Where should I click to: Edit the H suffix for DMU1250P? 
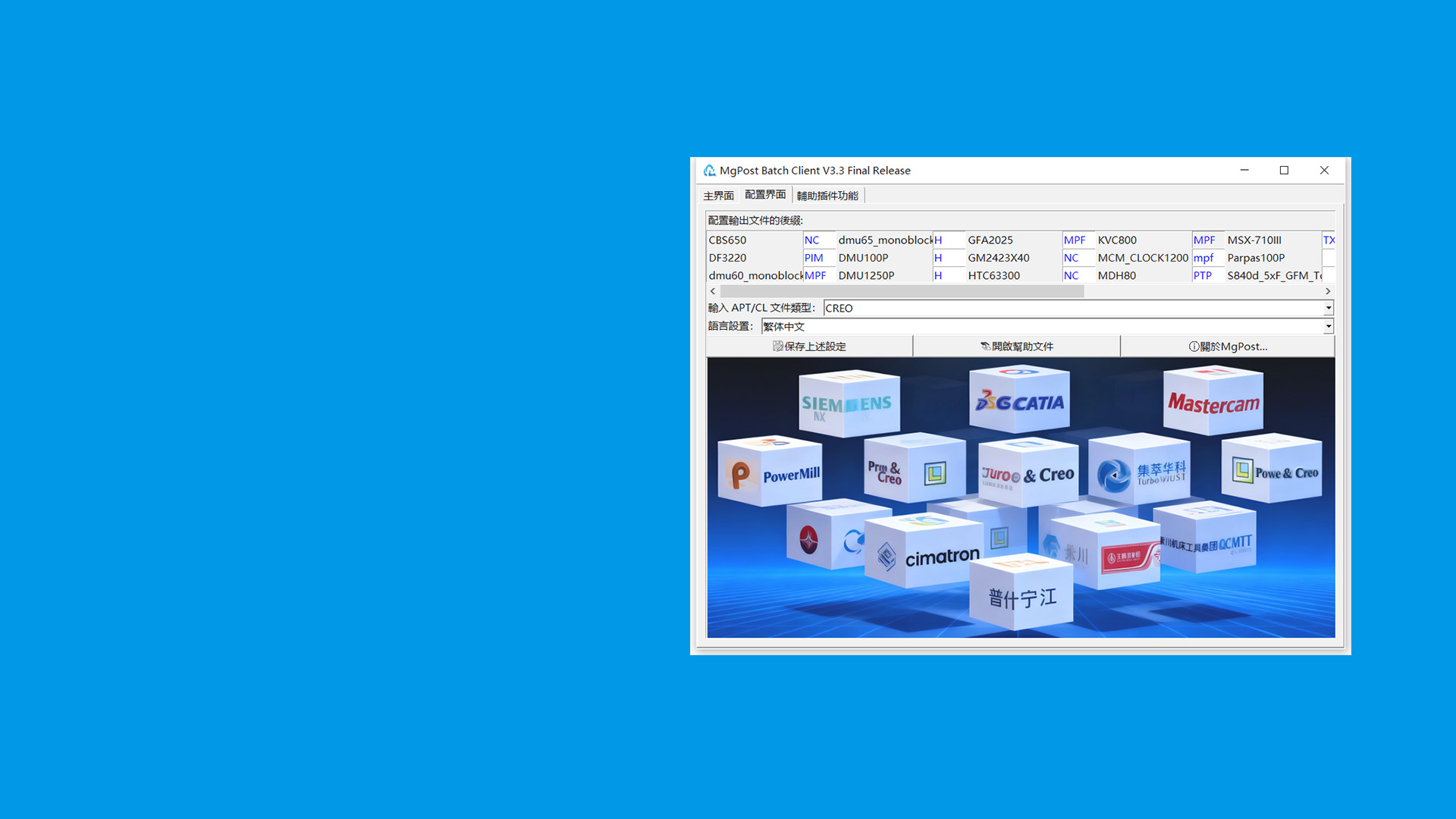949,275
